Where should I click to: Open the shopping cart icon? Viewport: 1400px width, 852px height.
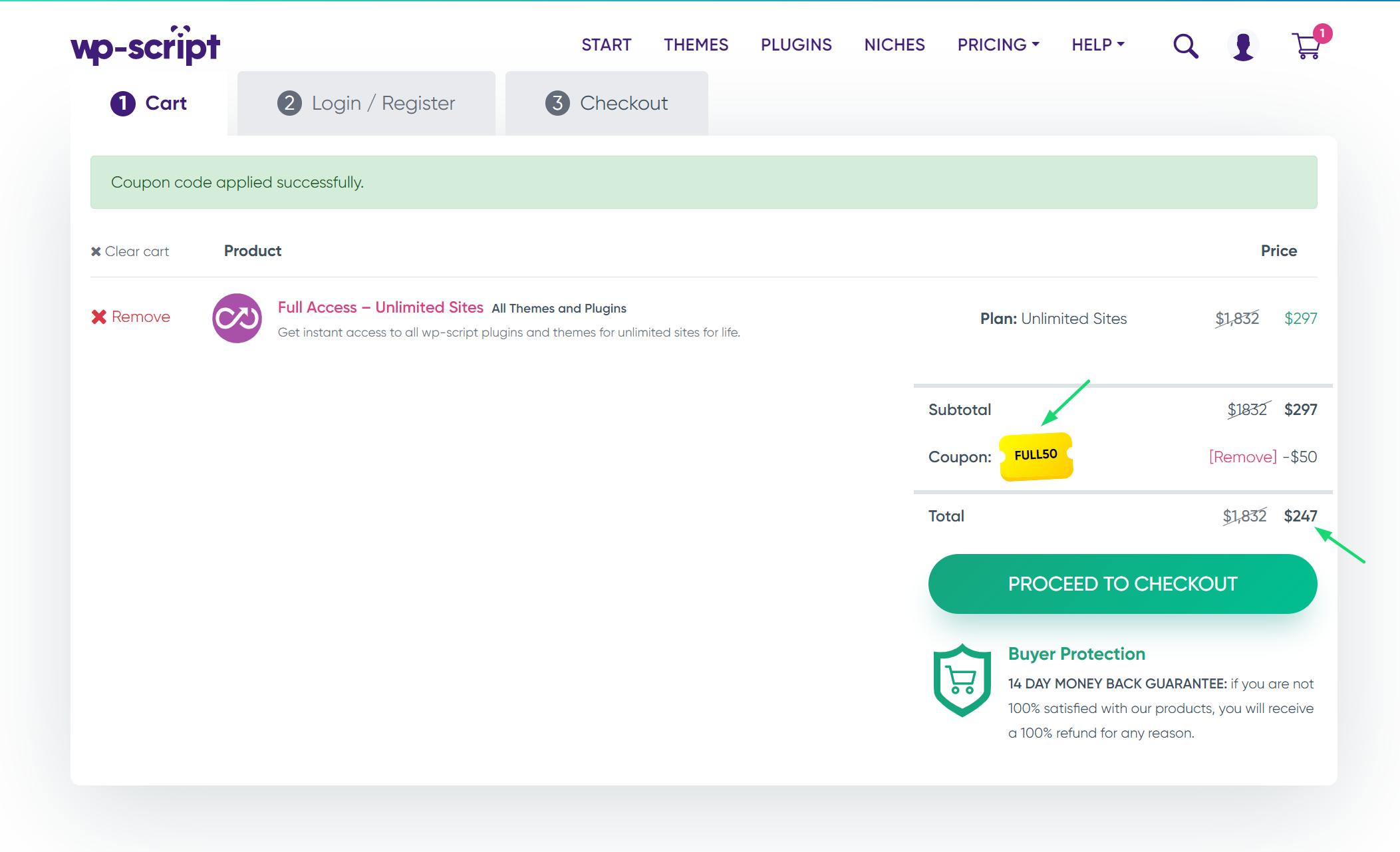point(1306,47)
